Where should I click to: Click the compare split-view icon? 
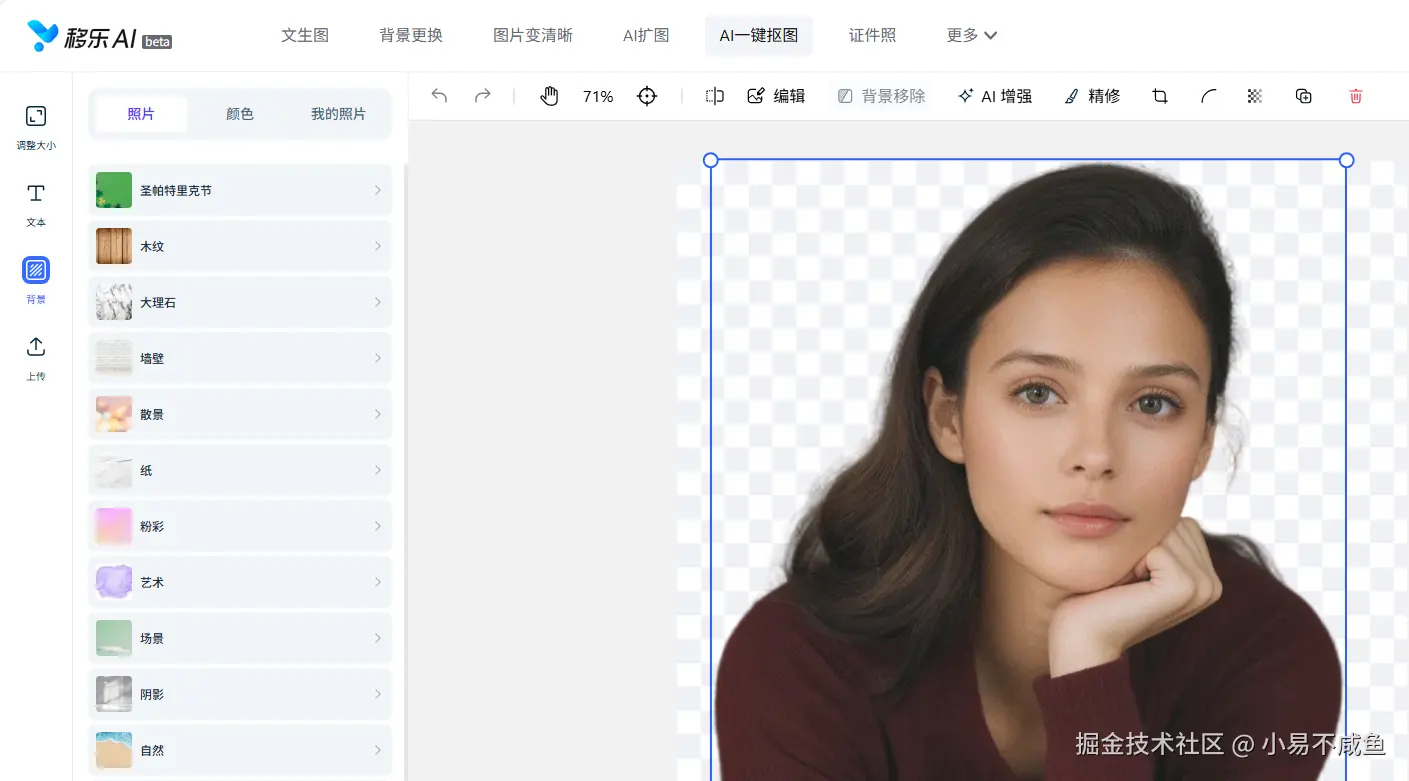(x=714, y=96)
